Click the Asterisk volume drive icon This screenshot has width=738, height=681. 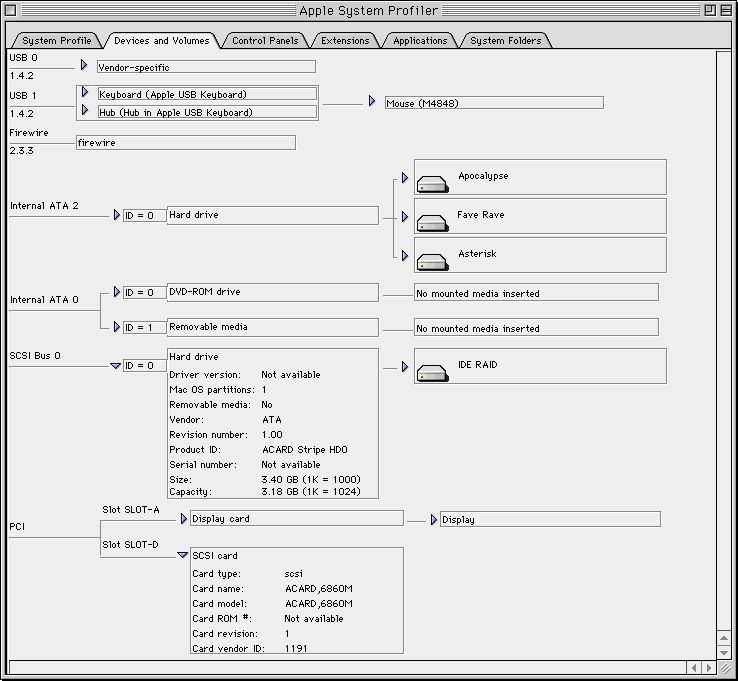tap(432, 262)
